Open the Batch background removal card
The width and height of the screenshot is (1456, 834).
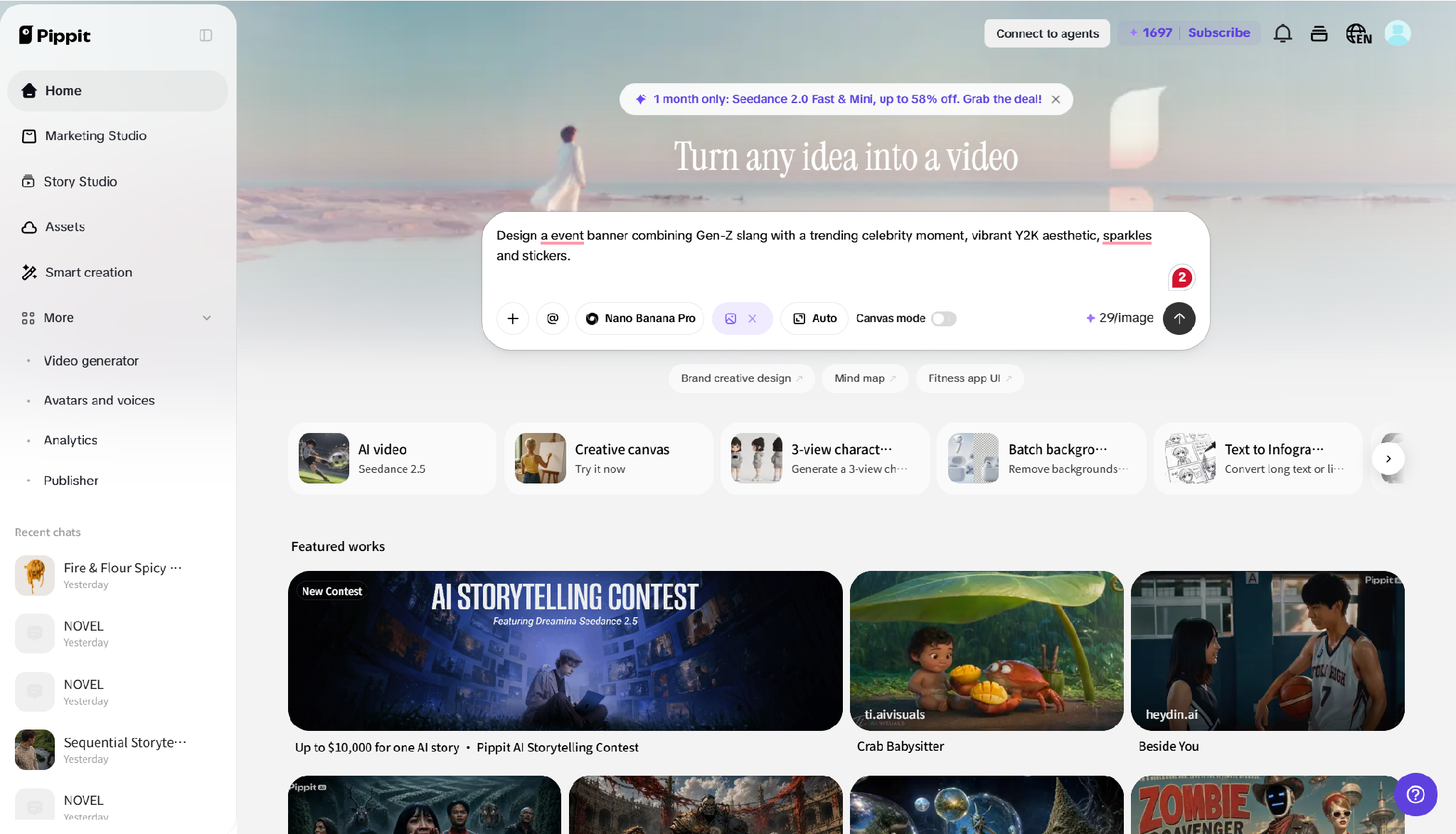[1041, 459]
